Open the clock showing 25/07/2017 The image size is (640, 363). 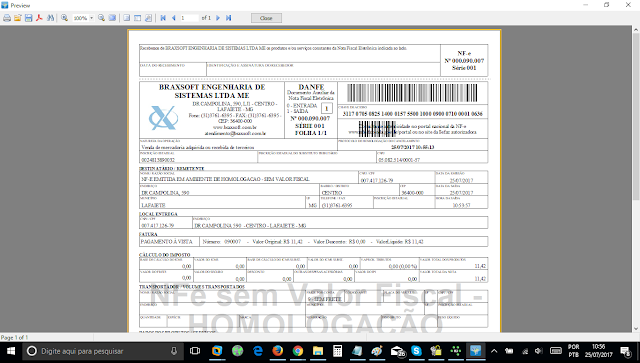point(598,351)
